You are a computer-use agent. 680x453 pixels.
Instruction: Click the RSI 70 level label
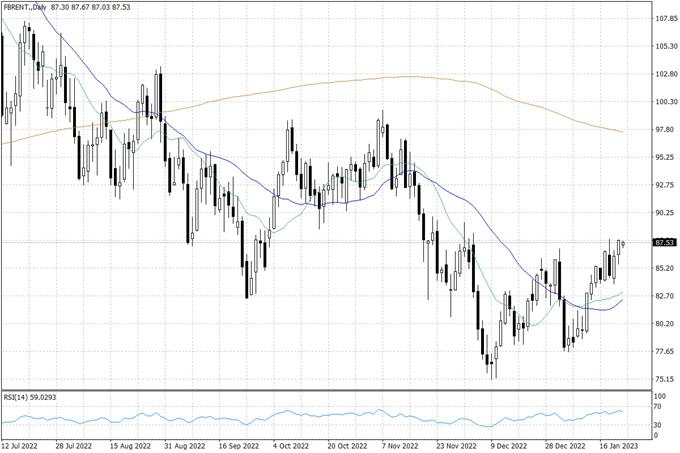(x=659, y=408)
